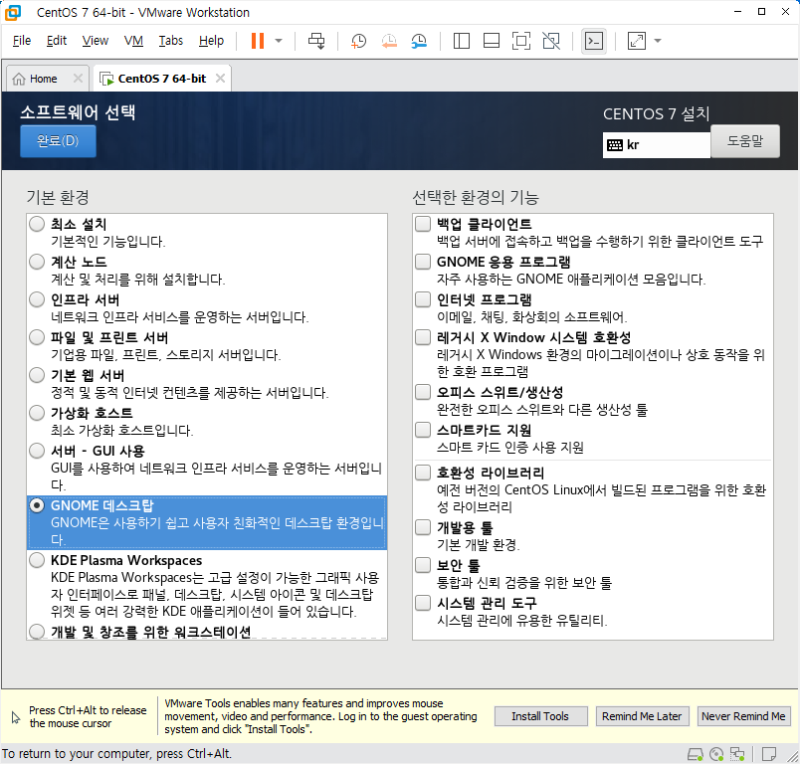The image size is (800, 764).
Task: Check the 백업 클라이언트 option
Action: coord(422,224)
